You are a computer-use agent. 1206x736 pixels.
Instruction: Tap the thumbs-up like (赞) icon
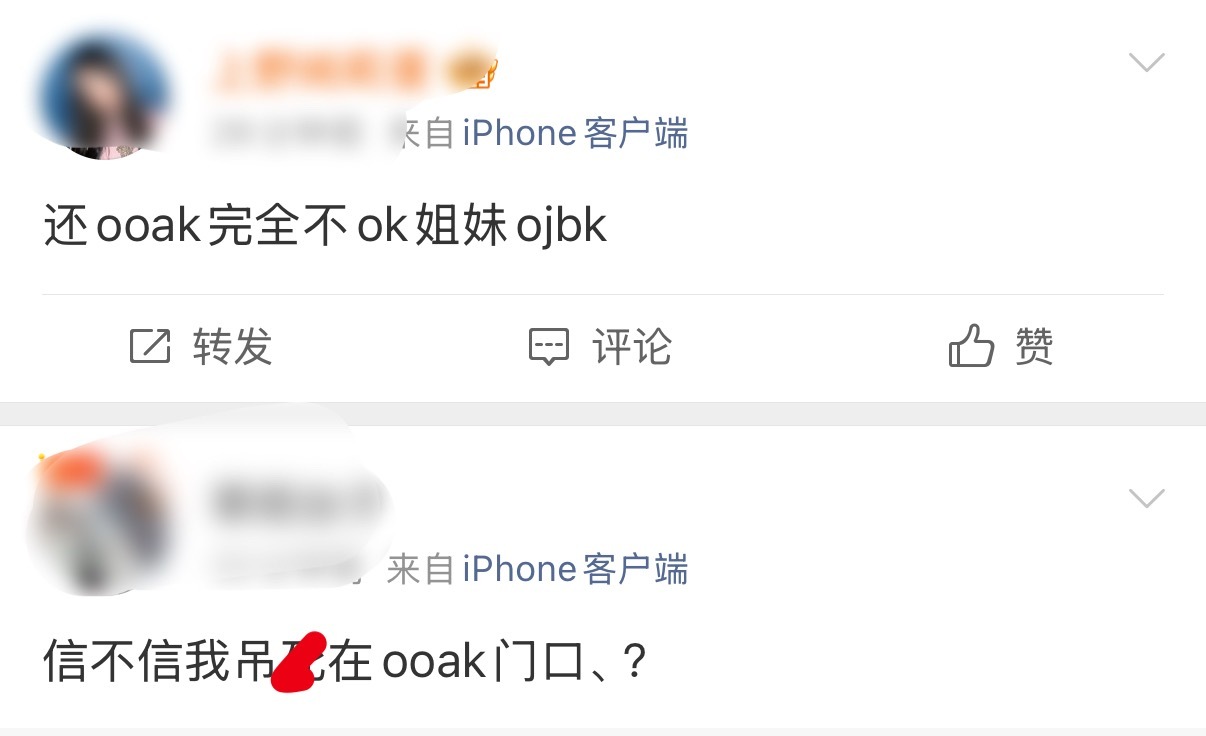[x=971, y=347]
